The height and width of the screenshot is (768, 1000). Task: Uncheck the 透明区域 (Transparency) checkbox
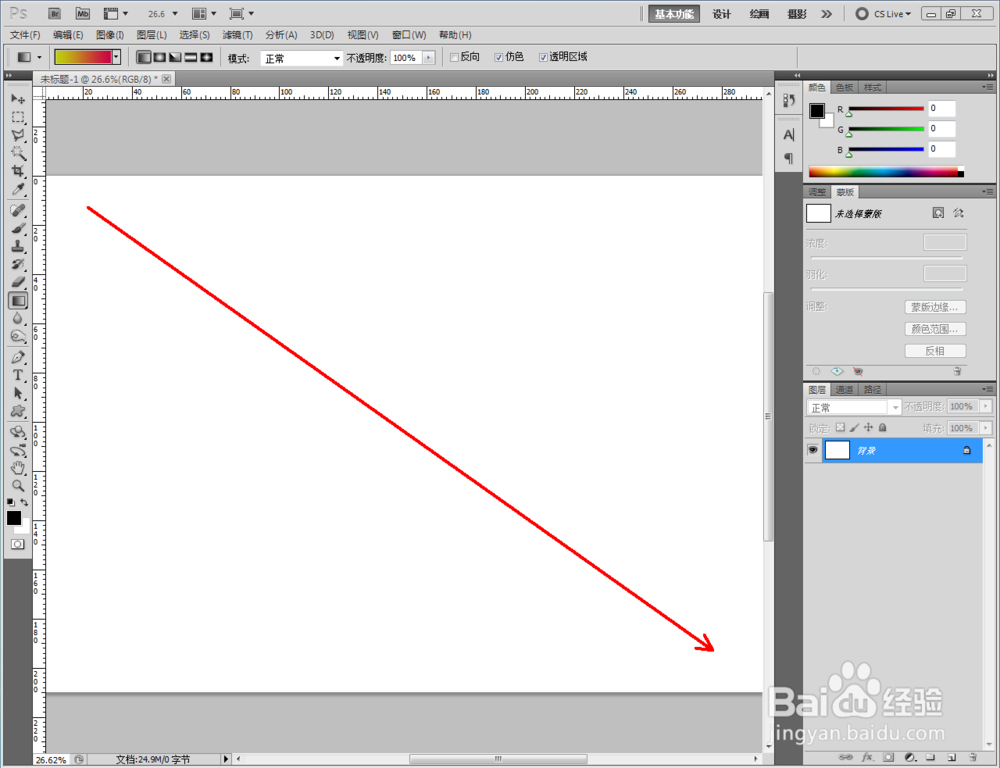[543, 57]
